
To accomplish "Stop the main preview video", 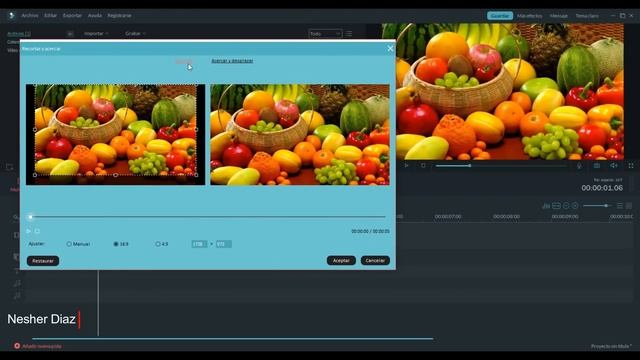I will 423,165.
